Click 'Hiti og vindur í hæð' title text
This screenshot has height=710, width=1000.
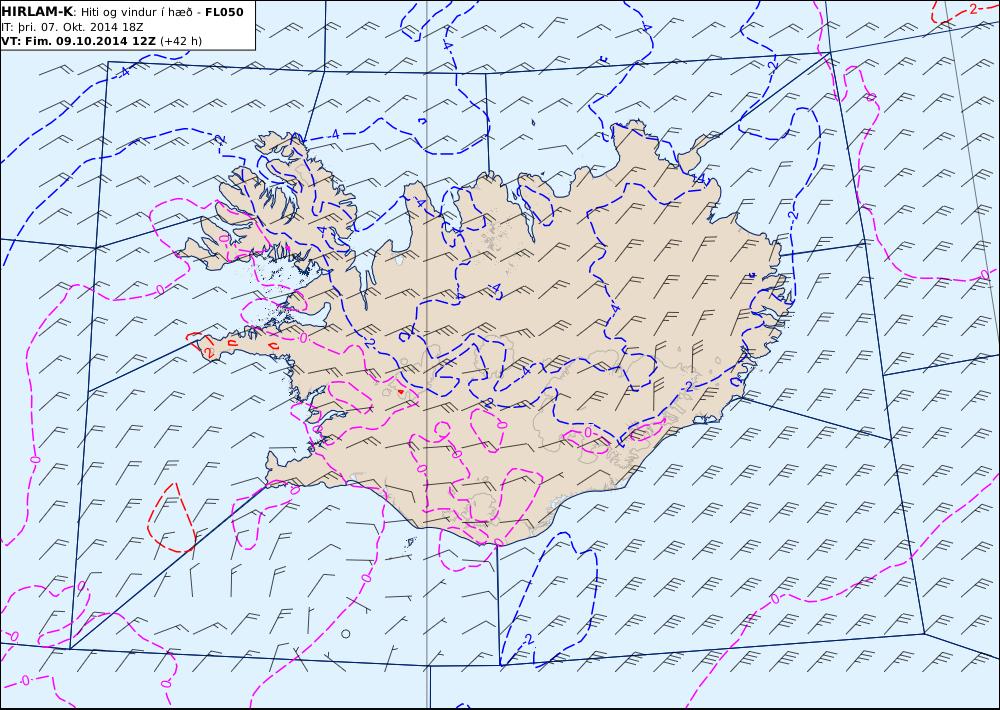[x=136, y=13]
